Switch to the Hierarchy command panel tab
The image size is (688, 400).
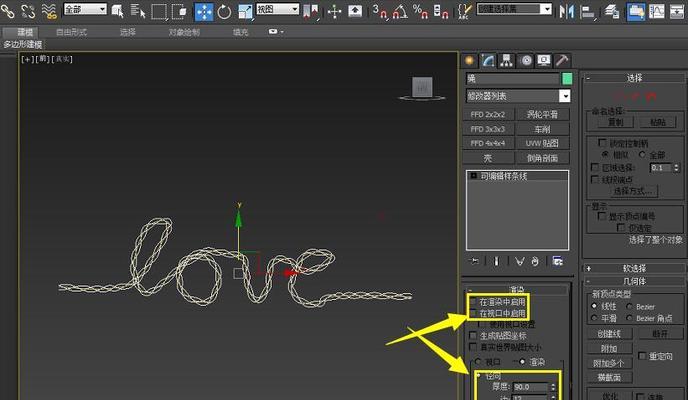coord(506,61)
